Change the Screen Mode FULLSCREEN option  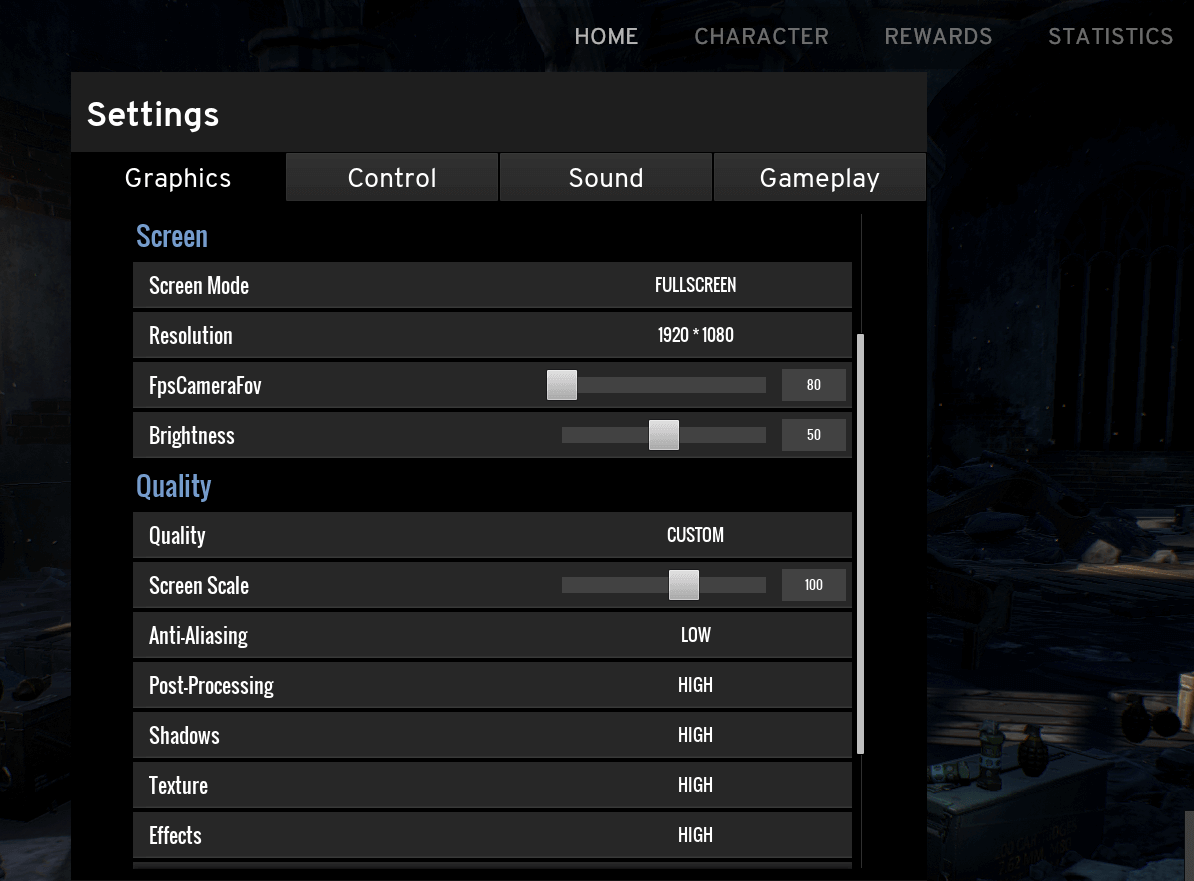(695, 285)
